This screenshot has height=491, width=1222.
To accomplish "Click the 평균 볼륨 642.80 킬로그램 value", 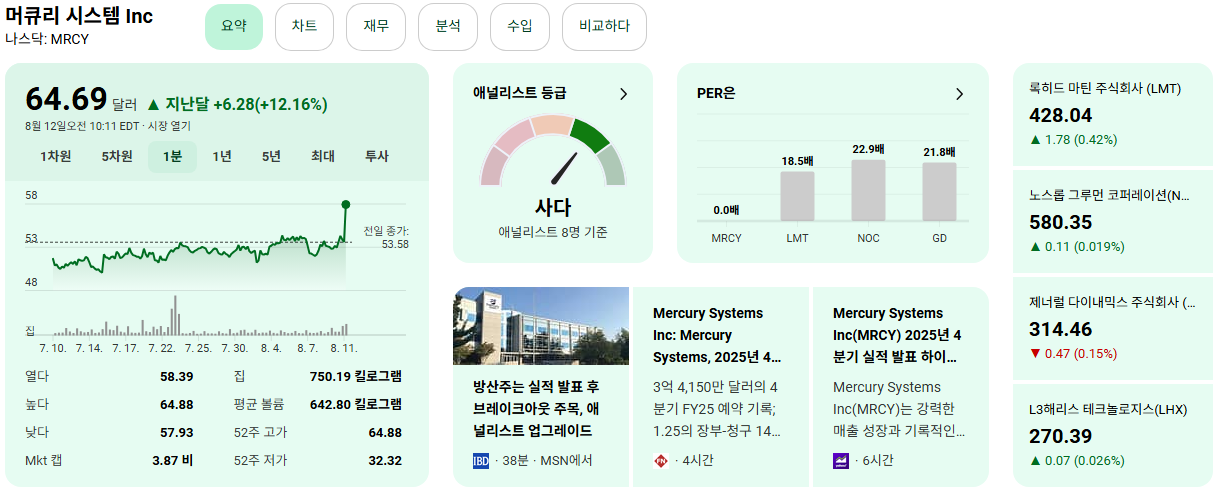I will (356, 404).
